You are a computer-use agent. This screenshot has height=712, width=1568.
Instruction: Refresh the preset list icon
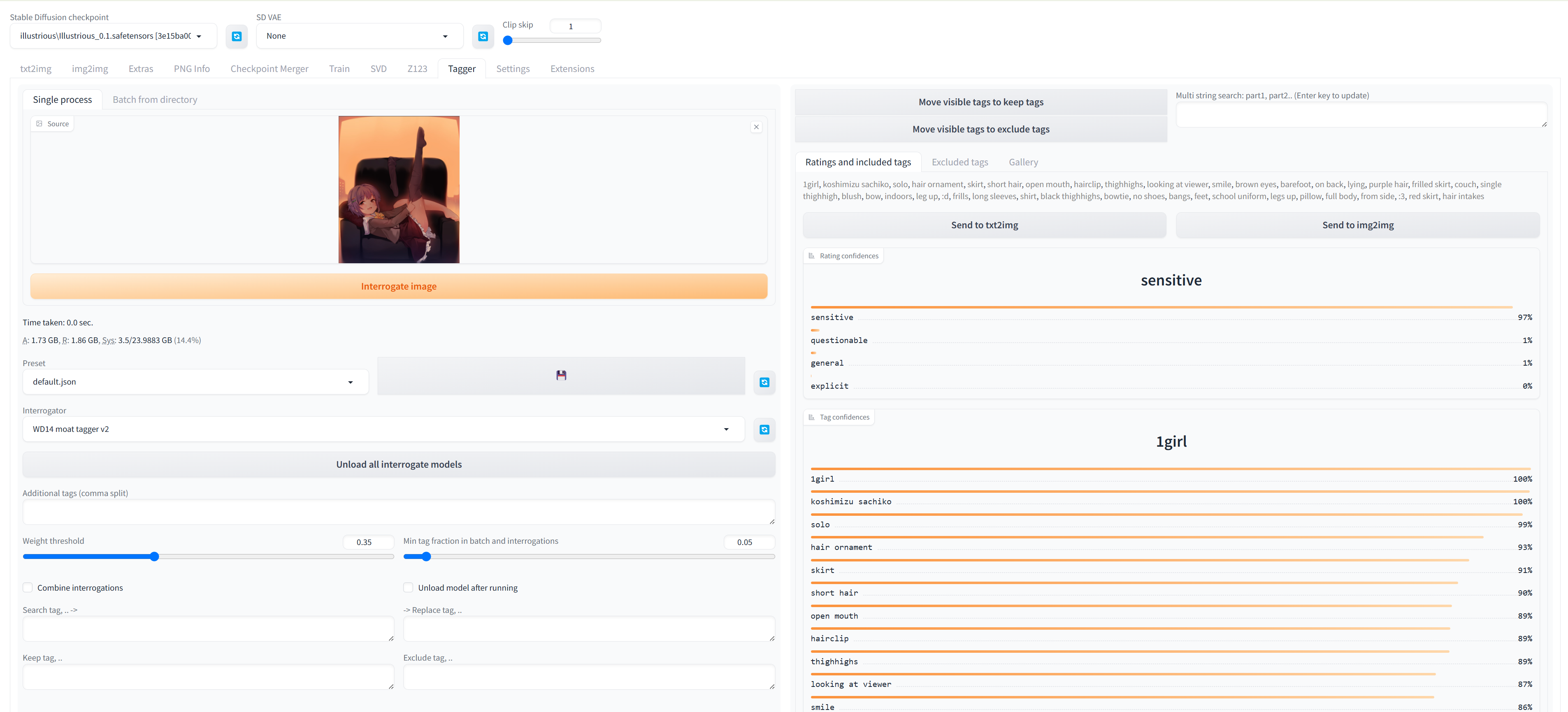764,382
